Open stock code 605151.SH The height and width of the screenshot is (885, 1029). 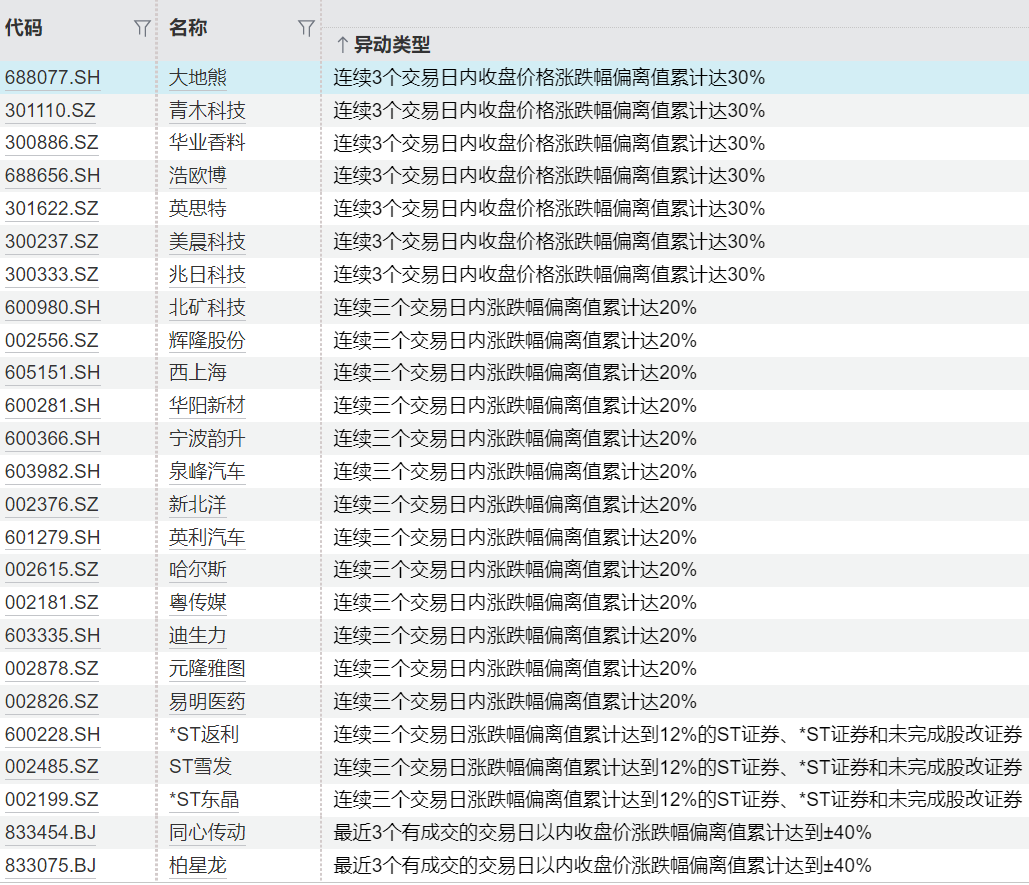pyautogui.click(x=52, y=373)
